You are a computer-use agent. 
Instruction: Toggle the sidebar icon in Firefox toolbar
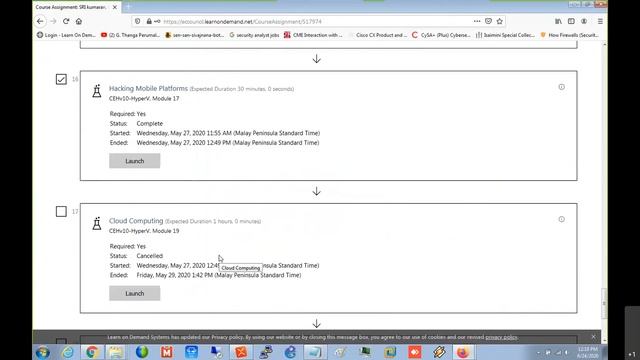pyautogui.click(x=571, y=21)
